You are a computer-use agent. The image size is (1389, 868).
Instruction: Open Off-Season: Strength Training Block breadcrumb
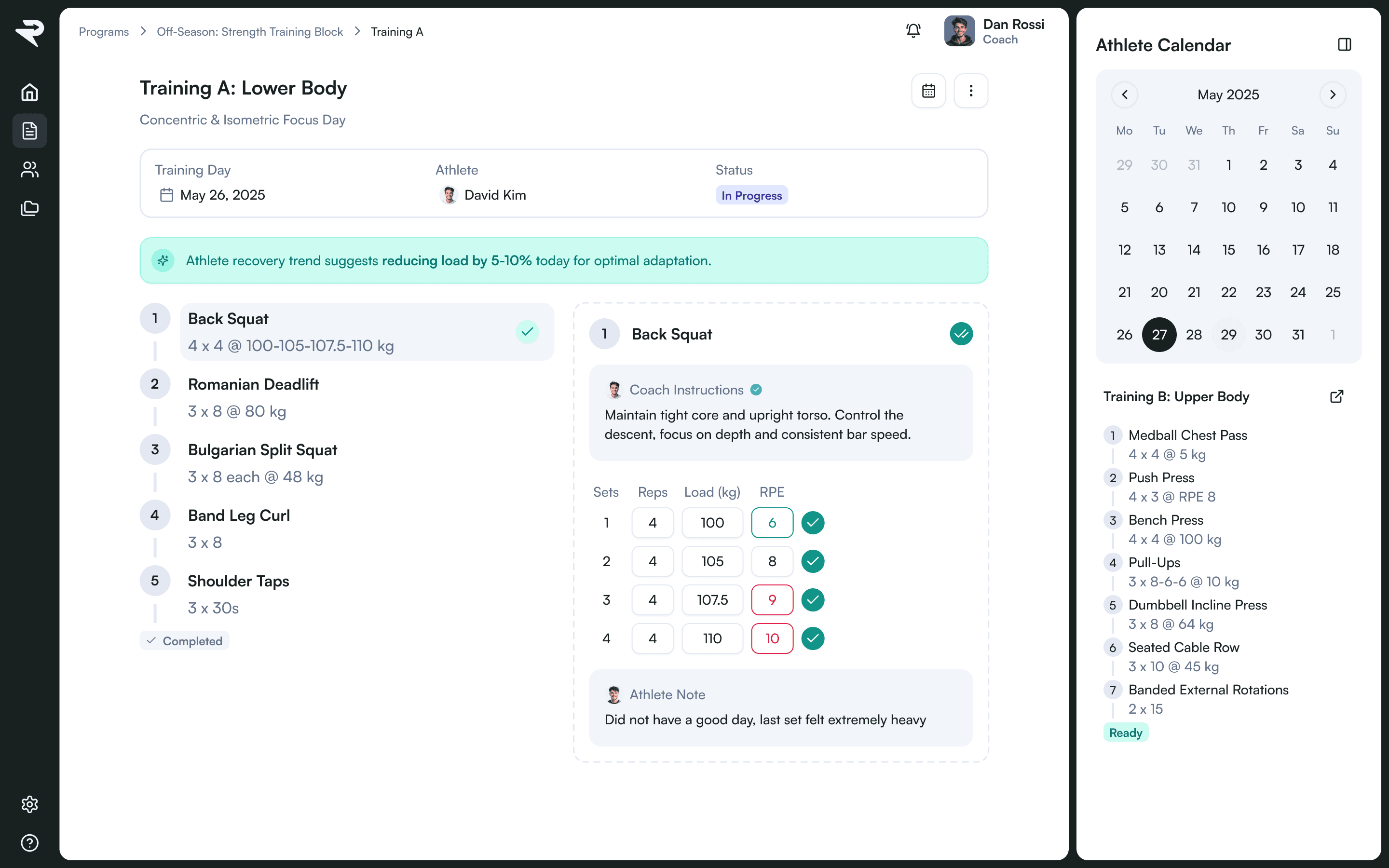click(x=250, y=32)
